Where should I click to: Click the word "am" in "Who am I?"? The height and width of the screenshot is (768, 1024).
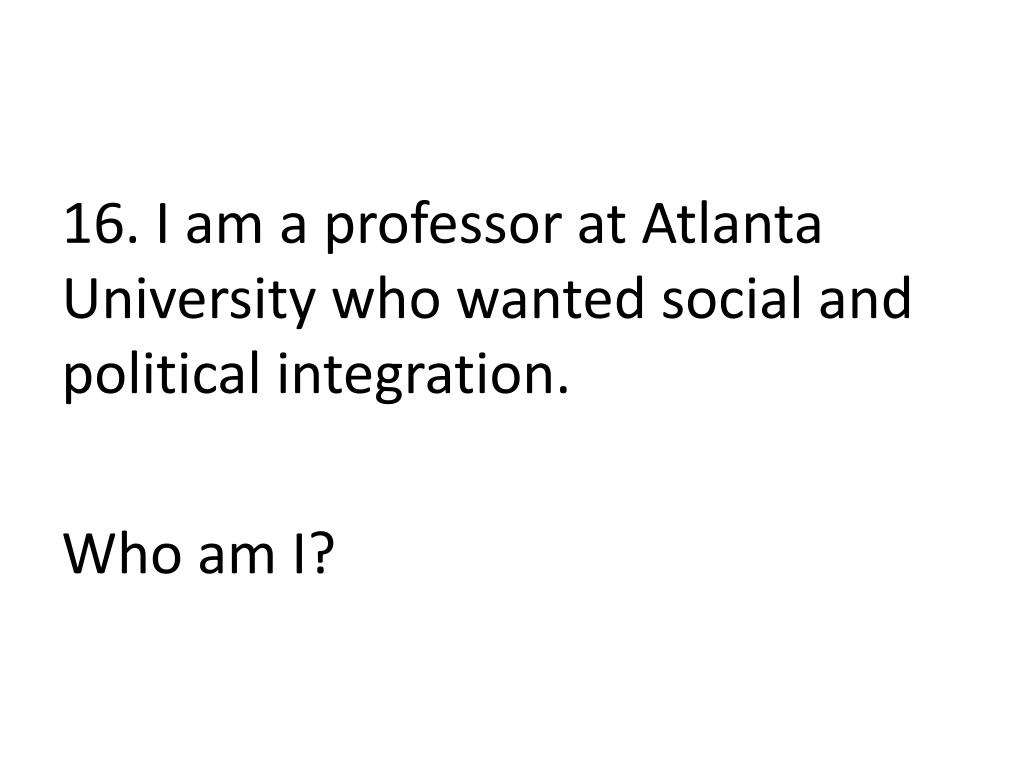[223, 553]
